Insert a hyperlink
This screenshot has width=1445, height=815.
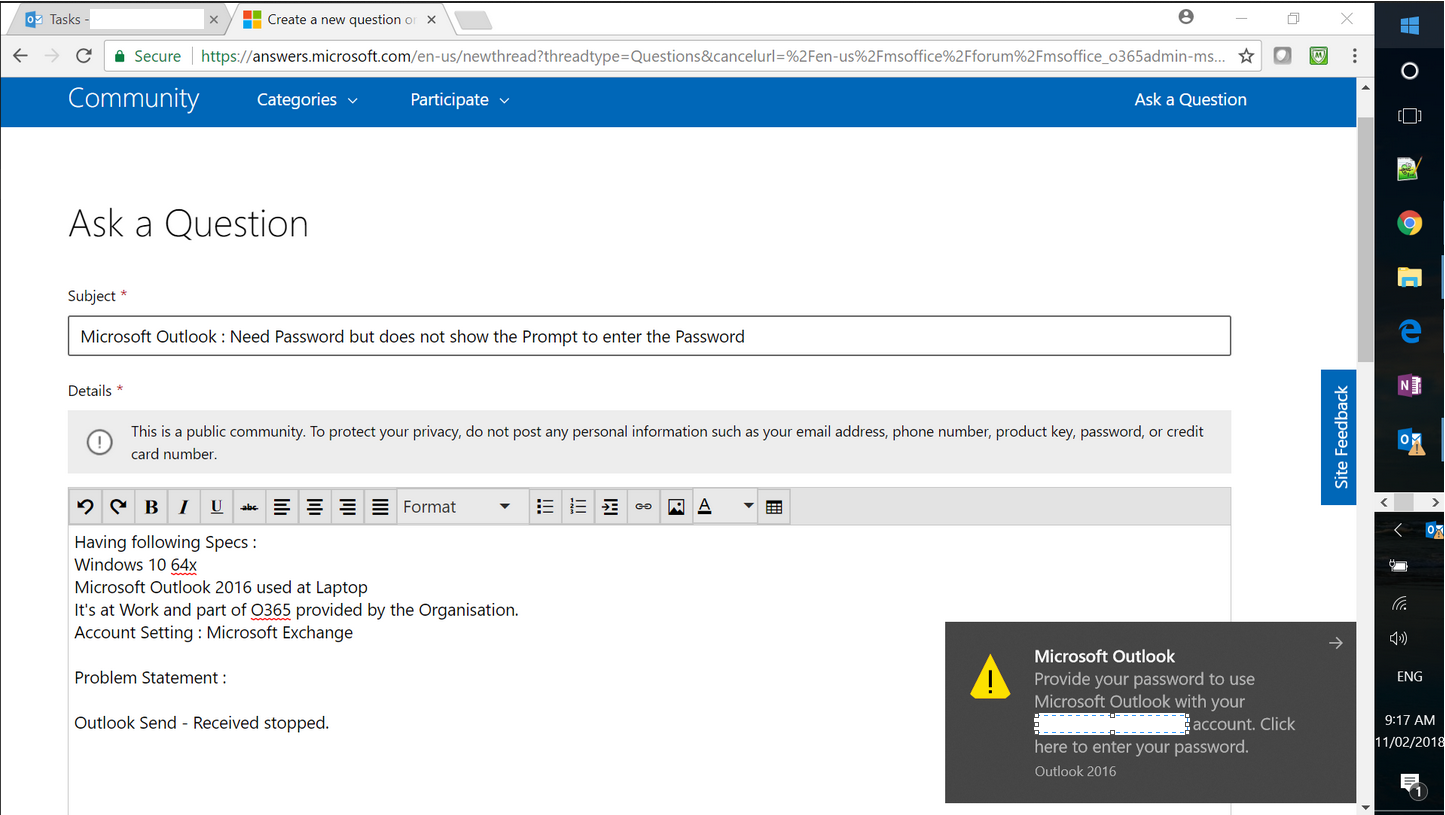[x=643, y=507]
